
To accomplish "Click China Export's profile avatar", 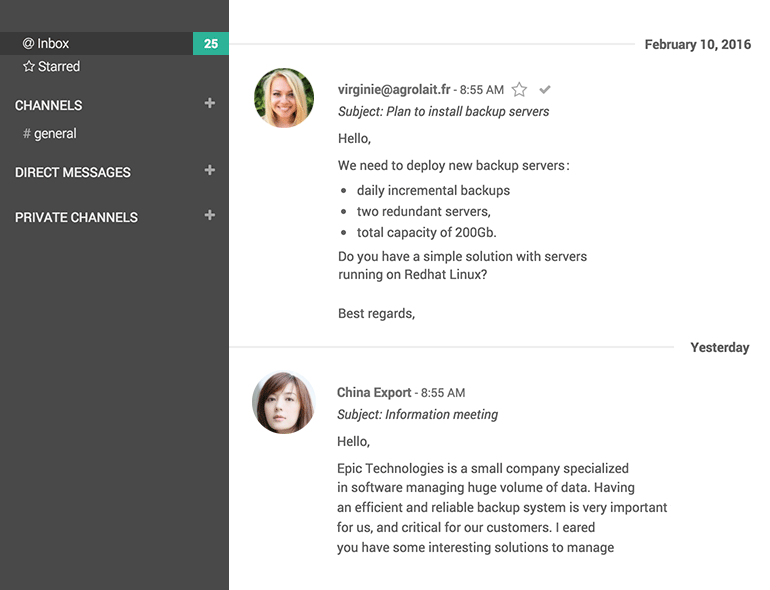I will (283, 403).
